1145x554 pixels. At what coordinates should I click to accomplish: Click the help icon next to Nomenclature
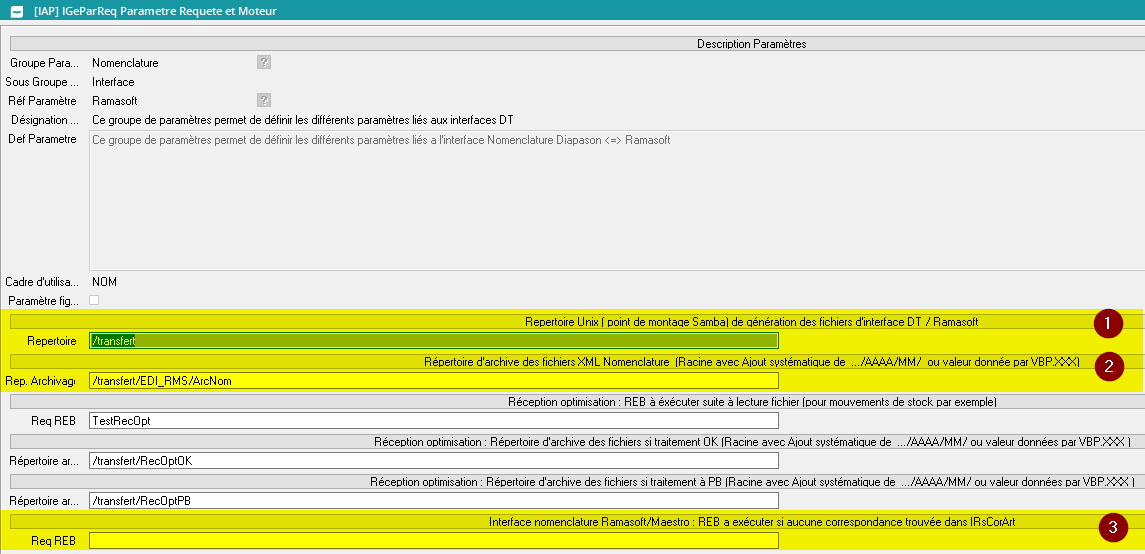[264, 62]
